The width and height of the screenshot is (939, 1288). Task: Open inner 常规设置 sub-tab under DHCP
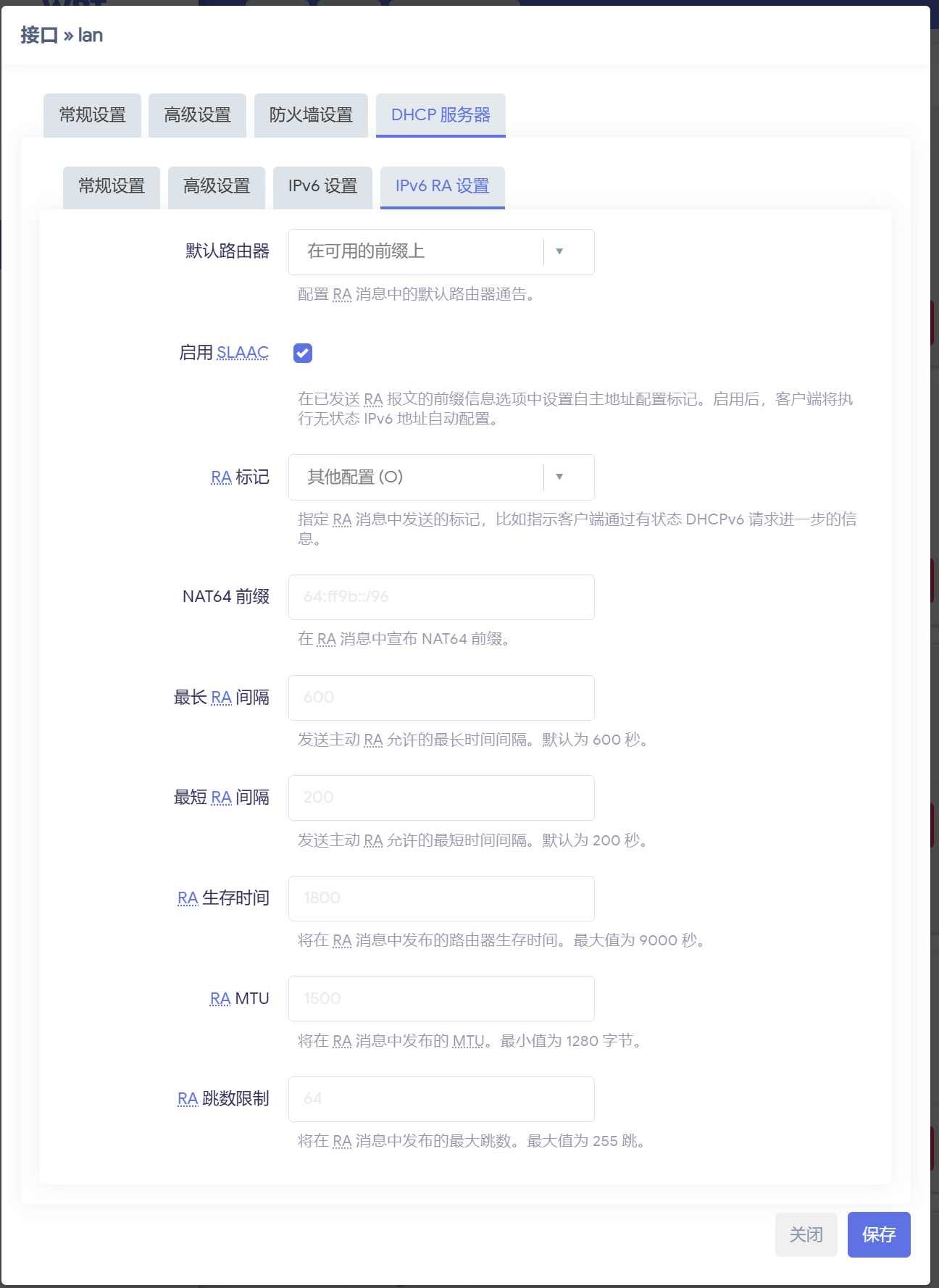[x=112, y=186]
